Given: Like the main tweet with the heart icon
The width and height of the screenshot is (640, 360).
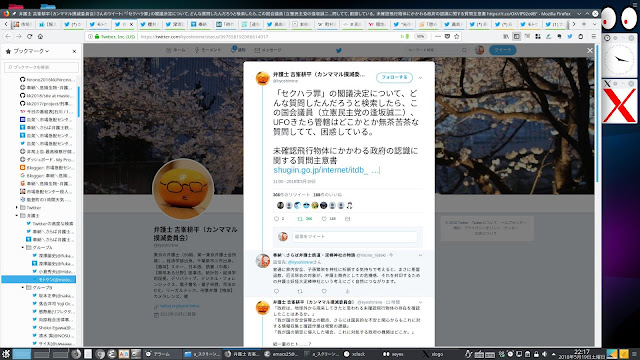Looking at the screenshot, I should 324,219.
